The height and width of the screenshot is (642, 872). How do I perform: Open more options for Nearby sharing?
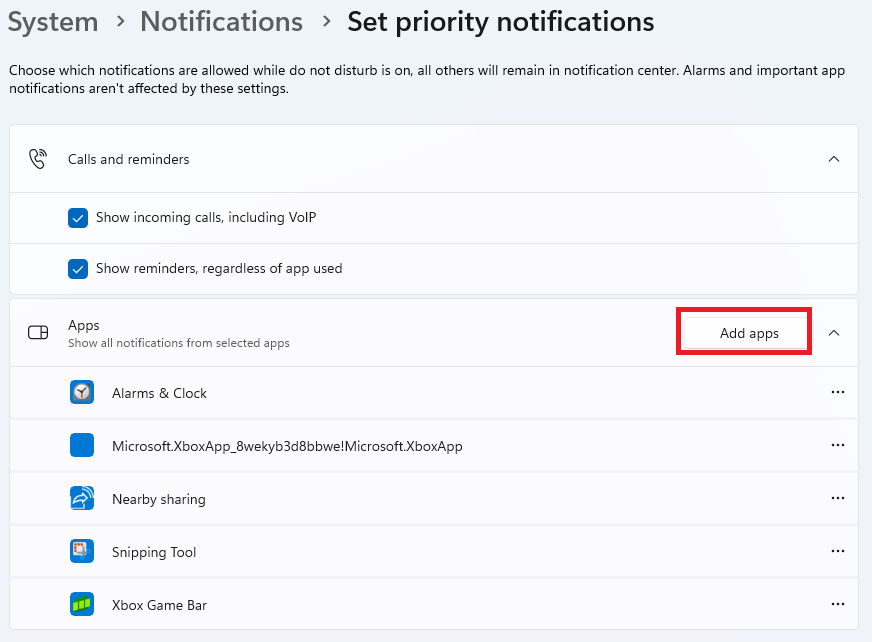837,499
